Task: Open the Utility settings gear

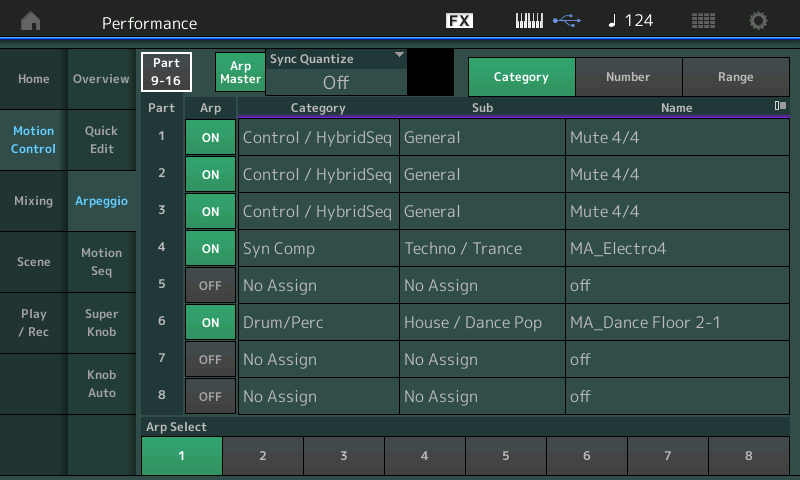Action: (759, 21)
